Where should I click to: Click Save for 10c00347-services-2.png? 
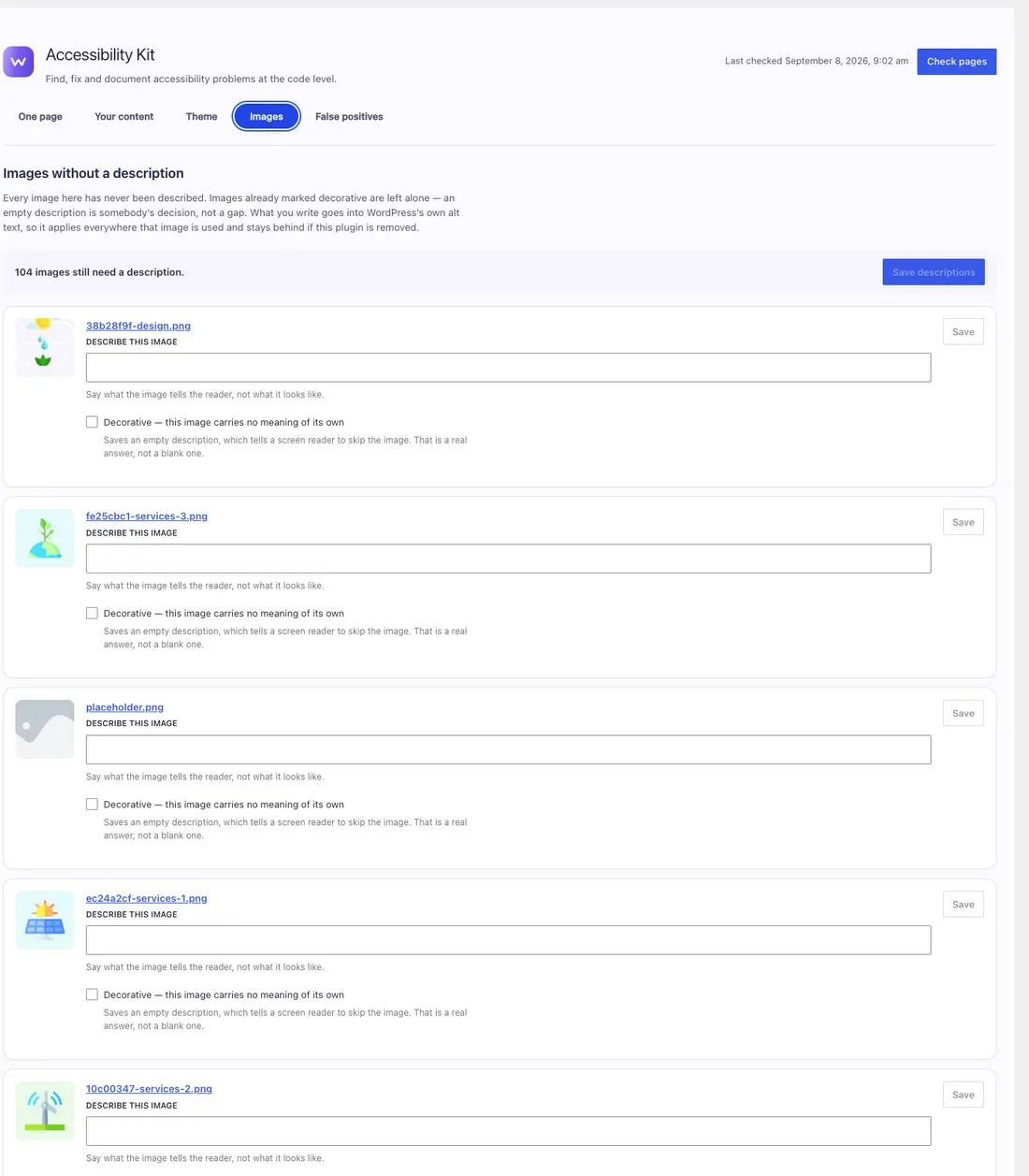click(x=963, y=1095)
